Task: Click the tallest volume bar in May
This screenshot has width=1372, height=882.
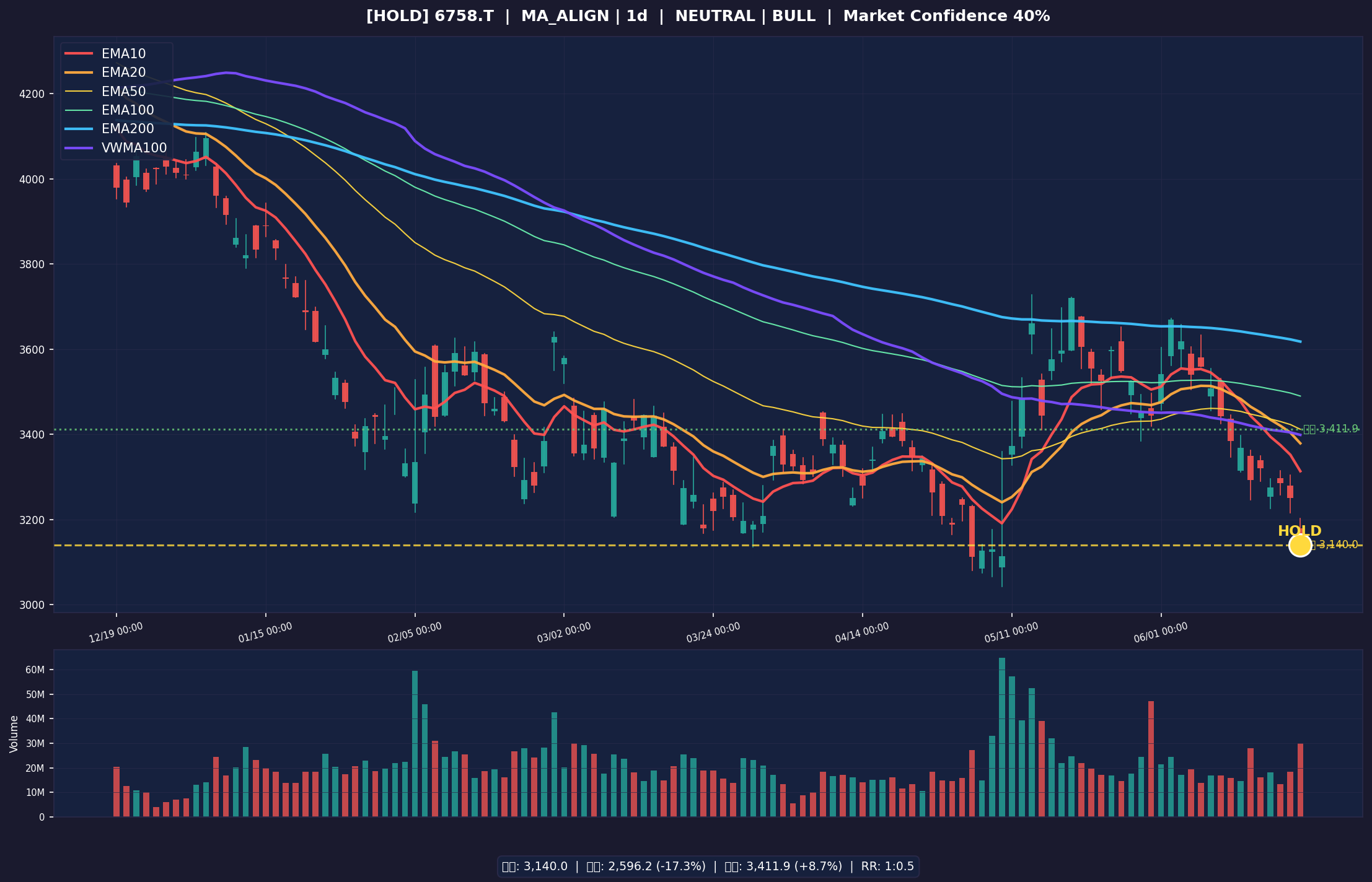Action: [1002, 737]
